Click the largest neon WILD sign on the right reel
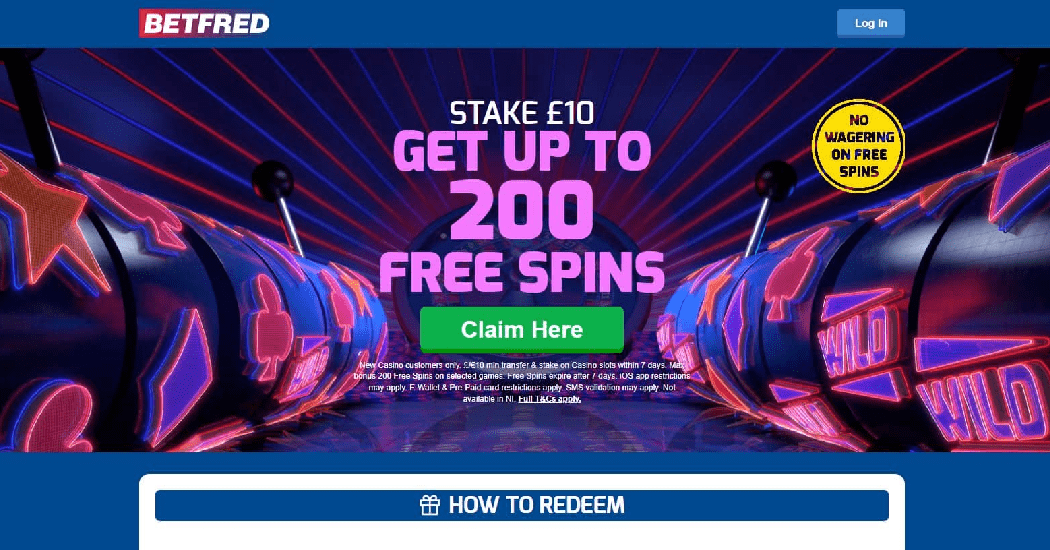1050x550 pixels. pyautogui.click(x=982, y=402)
